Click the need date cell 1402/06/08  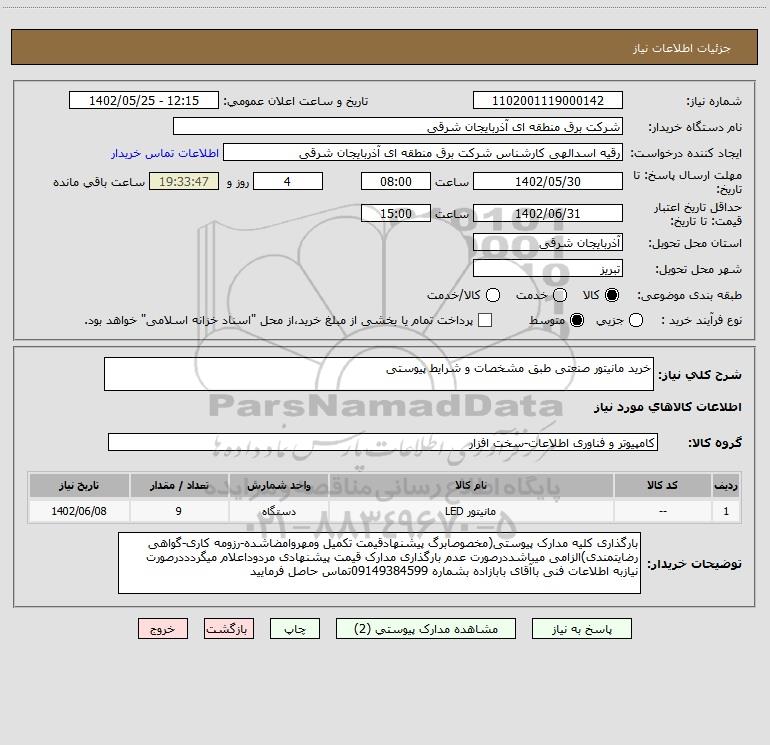(x=79, y=511)
